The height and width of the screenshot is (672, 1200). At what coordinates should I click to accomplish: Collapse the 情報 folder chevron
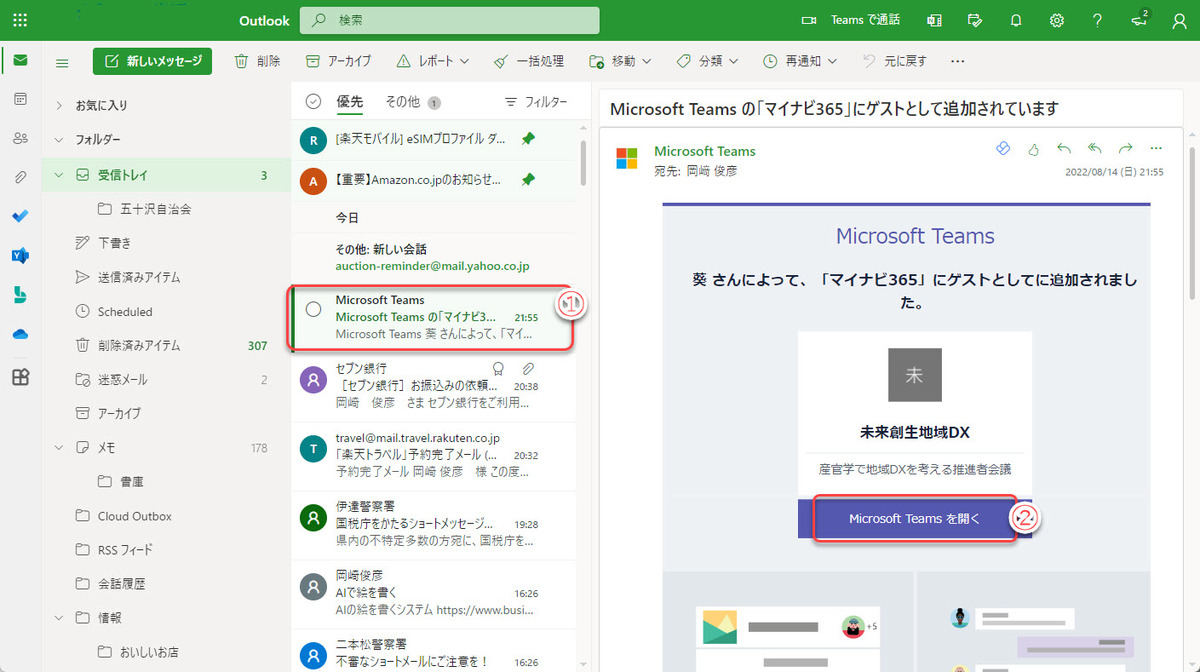(x=58, y=618)
